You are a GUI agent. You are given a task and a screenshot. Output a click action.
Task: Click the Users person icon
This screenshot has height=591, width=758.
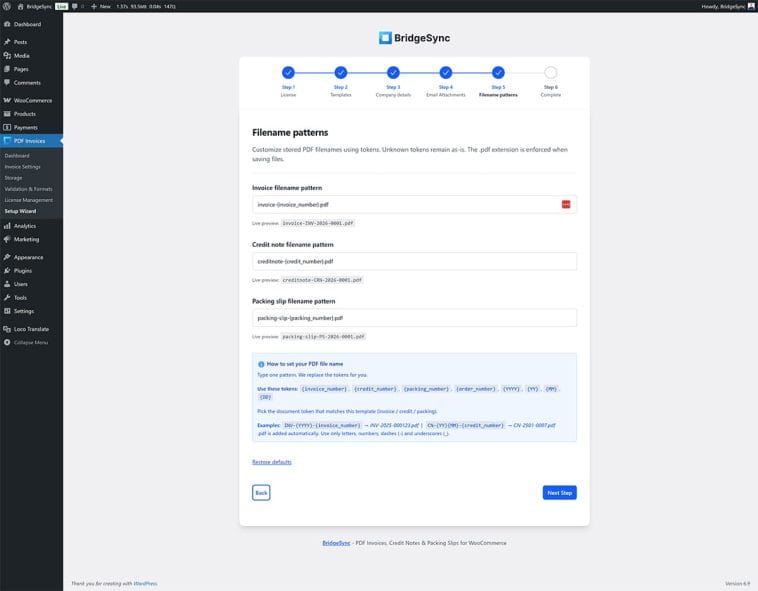click(x=7, y=284)
